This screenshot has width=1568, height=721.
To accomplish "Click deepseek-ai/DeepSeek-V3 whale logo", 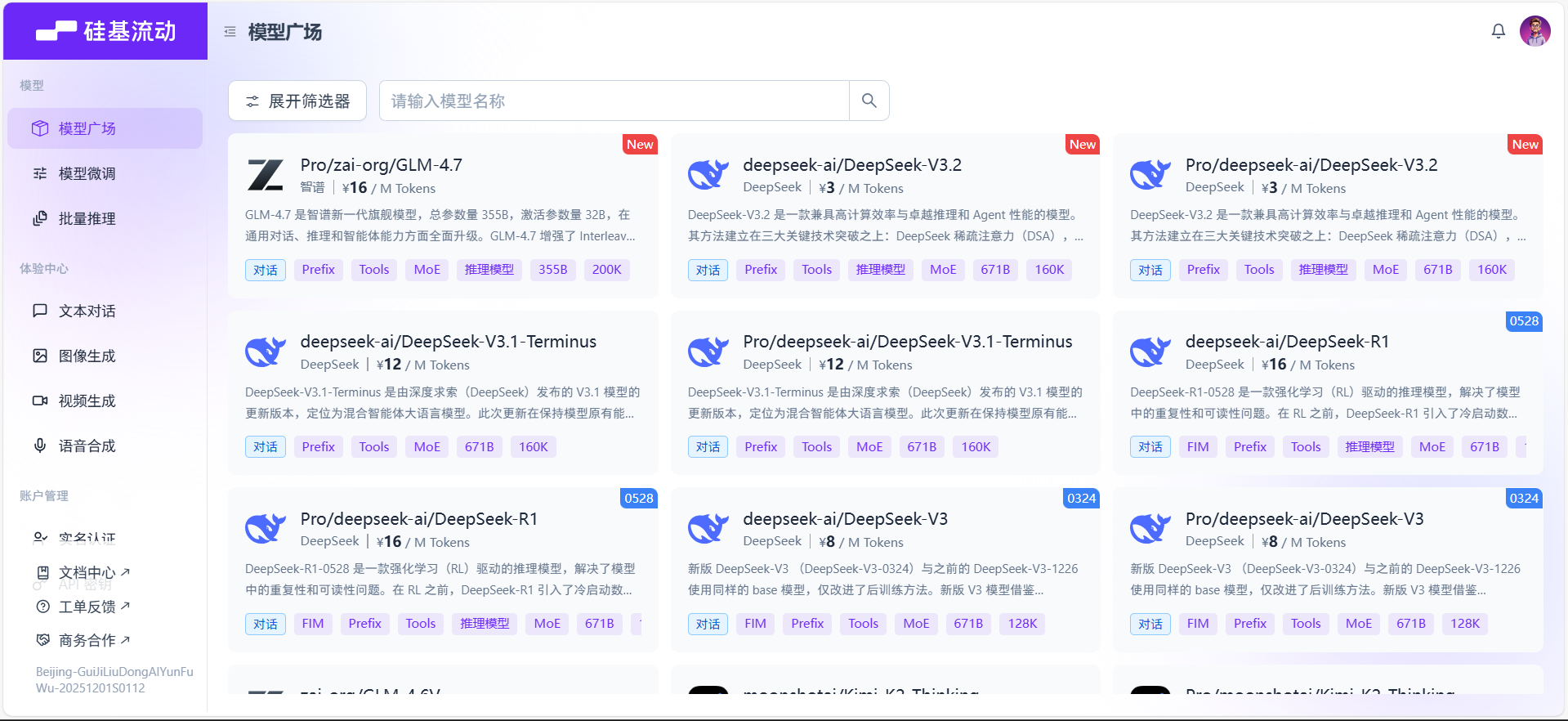I will (x=708, y=528).
